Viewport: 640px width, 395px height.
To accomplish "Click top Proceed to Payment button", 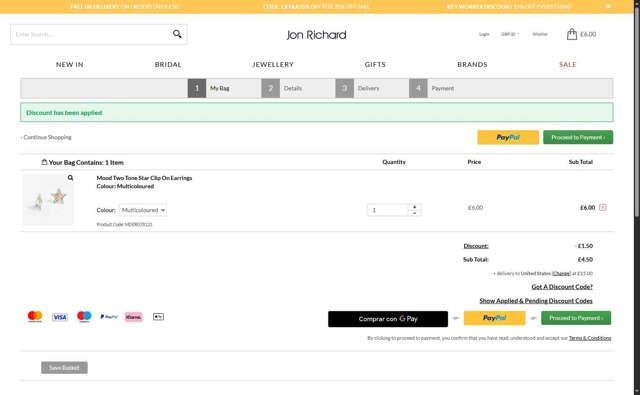I will pyautogui.click(x=578, y=137).
